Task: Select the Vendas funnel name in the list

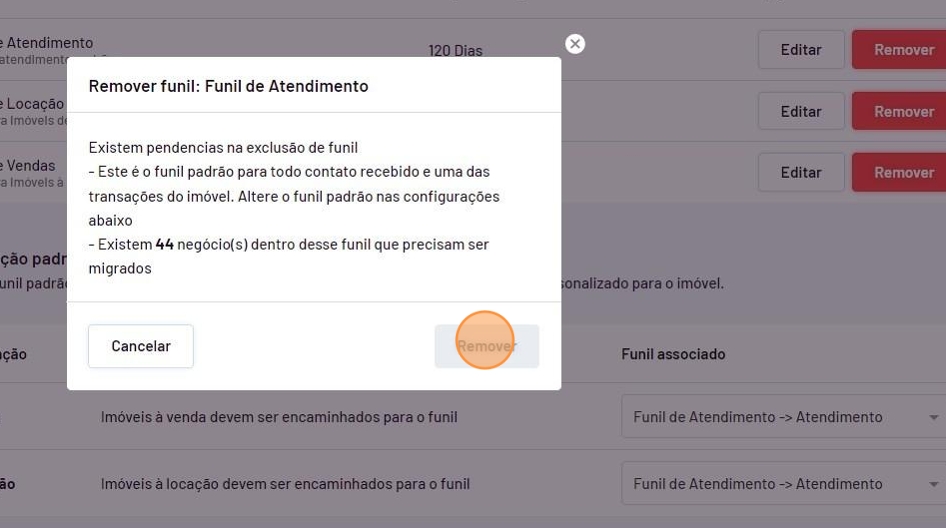Action: (x=29, y=166)
